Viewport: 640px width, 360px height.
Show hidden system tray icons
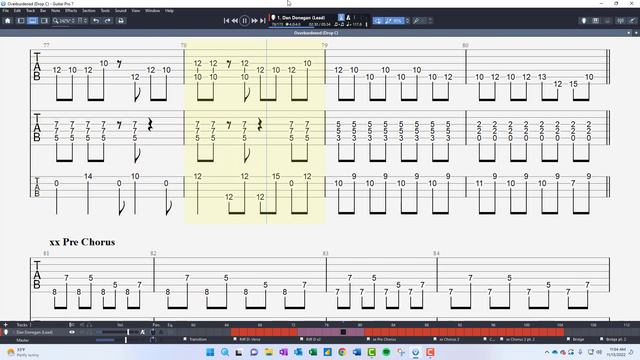547,352
